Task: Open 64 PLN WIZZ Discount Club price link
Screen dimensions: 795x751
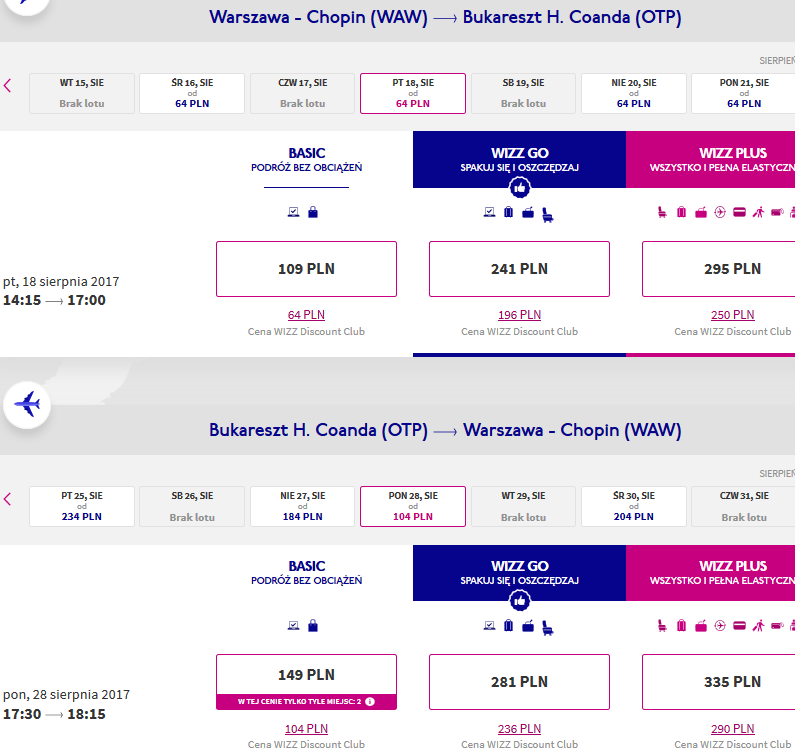Action: tap(306, 315)
